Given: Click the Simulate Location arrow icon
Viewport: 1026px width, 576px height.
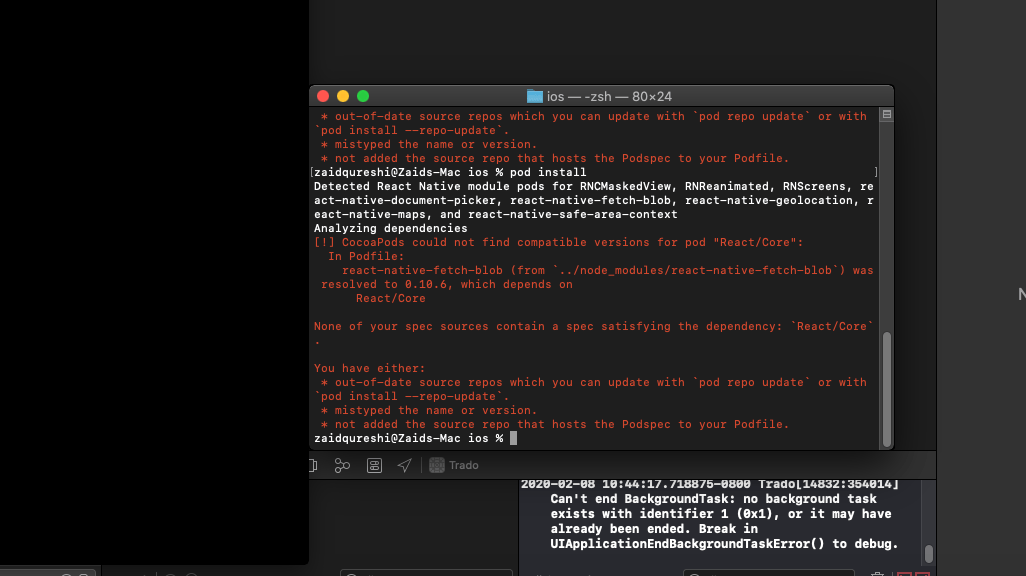Looking at the screenshot, I should click(x=404, y=464).
